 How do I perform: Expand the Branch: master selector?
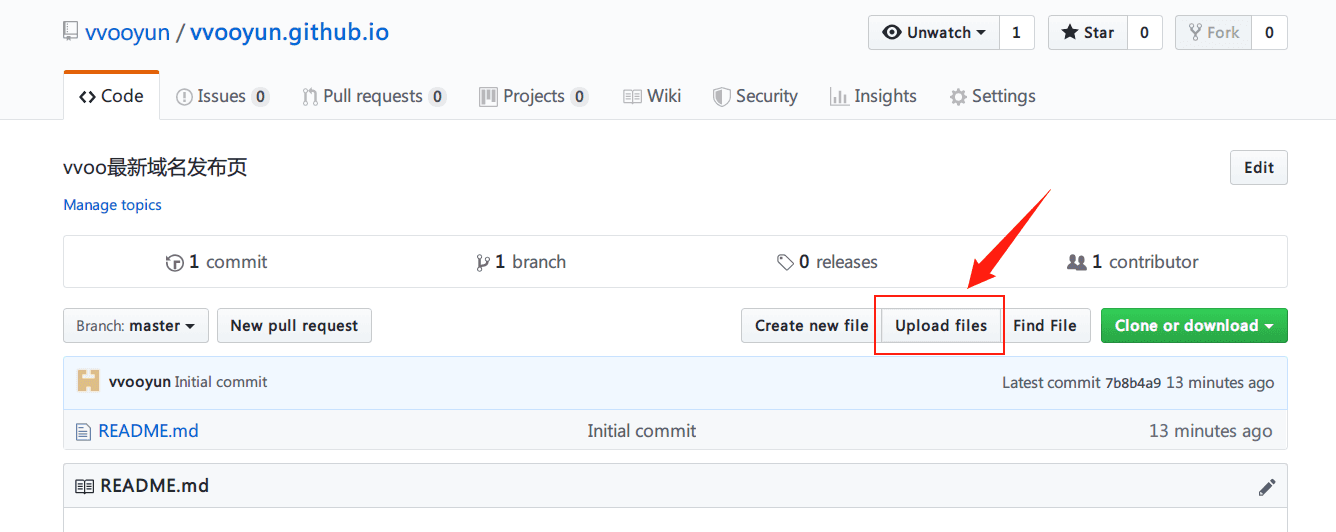pos(136,326)
